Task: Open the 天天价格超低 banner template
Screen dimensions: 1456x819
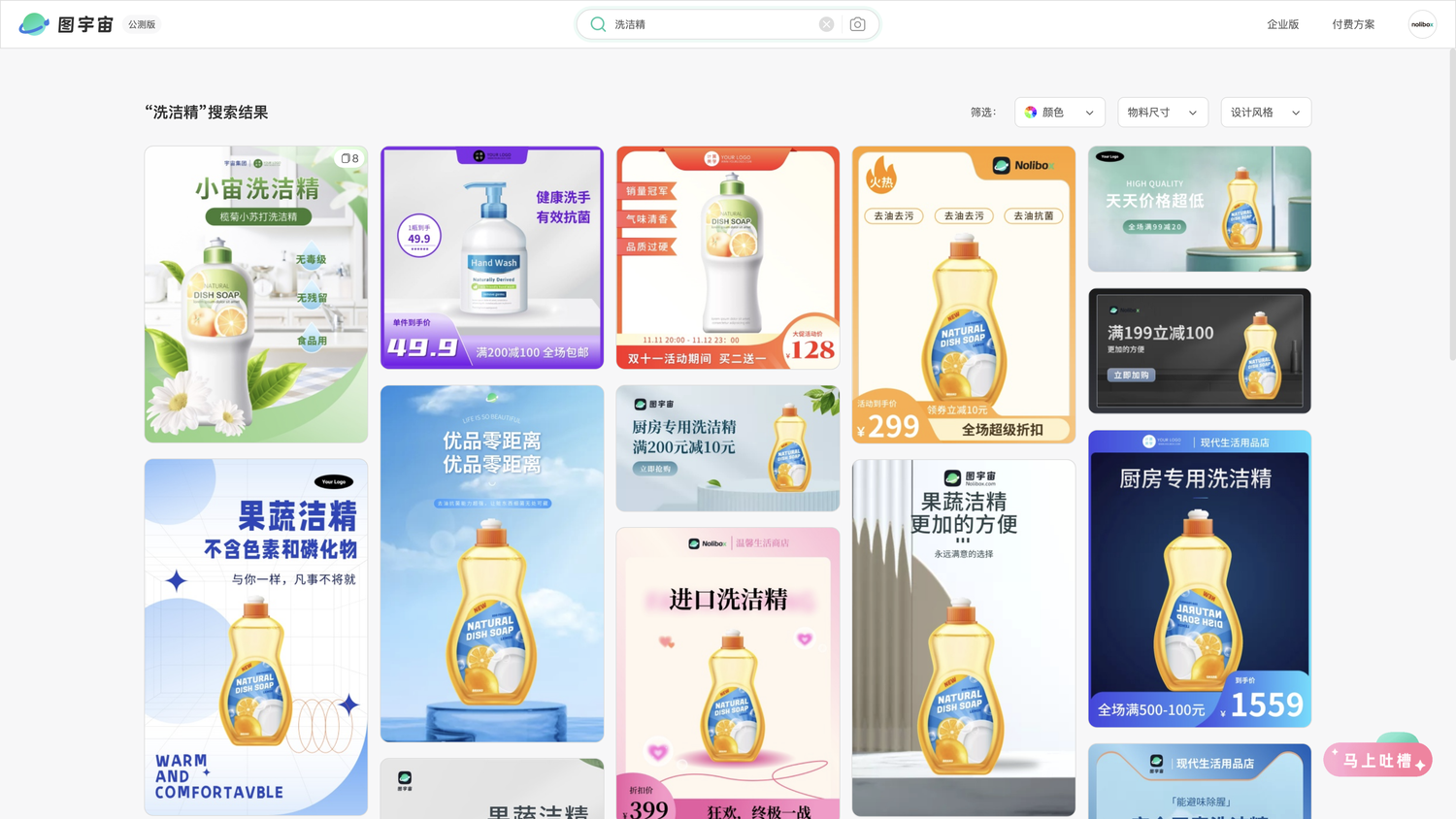Action: point(1200,209)
